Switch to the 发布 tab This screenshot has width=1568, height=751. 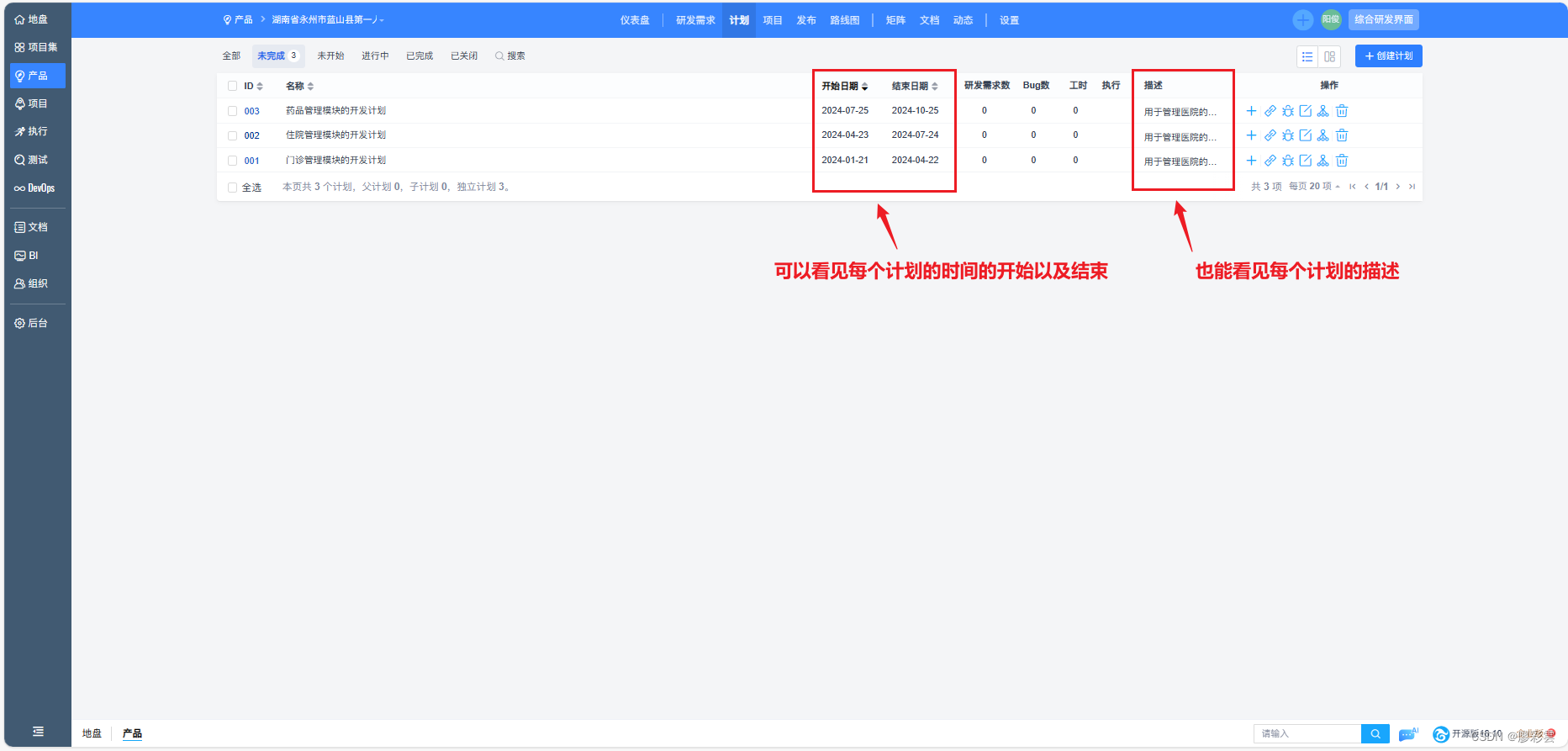point(806,20)
